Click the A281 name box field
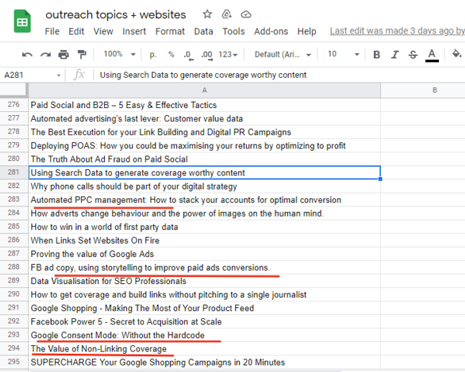This screenshot has width=465, height=372. coord(32,75)
